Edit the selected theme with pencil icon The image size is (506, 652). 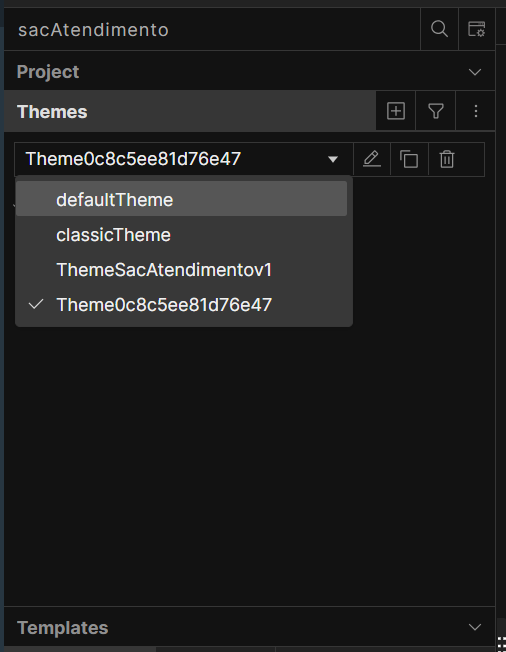pos(372,159)
